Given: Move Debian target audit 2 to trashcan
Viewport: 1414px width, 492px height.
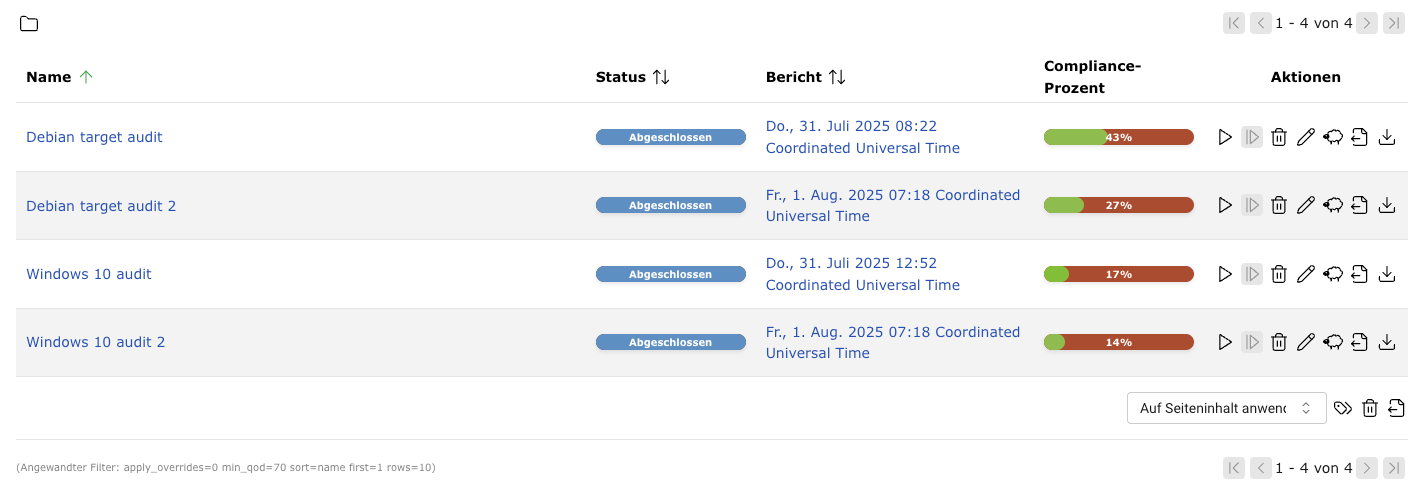Looking at the screenshot, I should click(1278, 206).
